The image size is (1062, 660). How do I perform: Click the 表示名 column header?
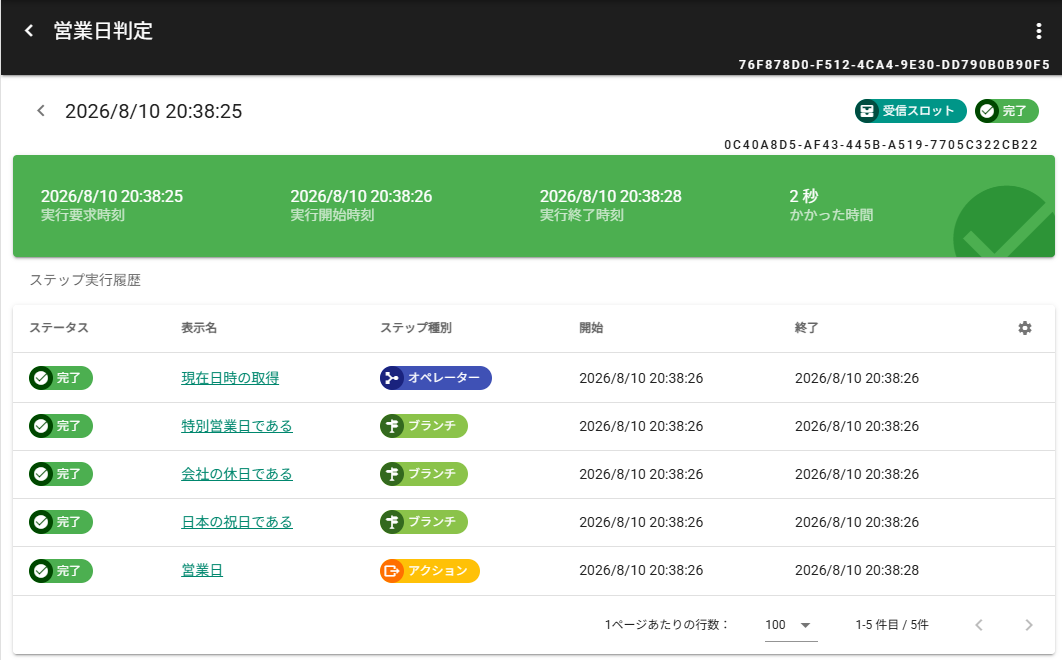coord(199,328)
